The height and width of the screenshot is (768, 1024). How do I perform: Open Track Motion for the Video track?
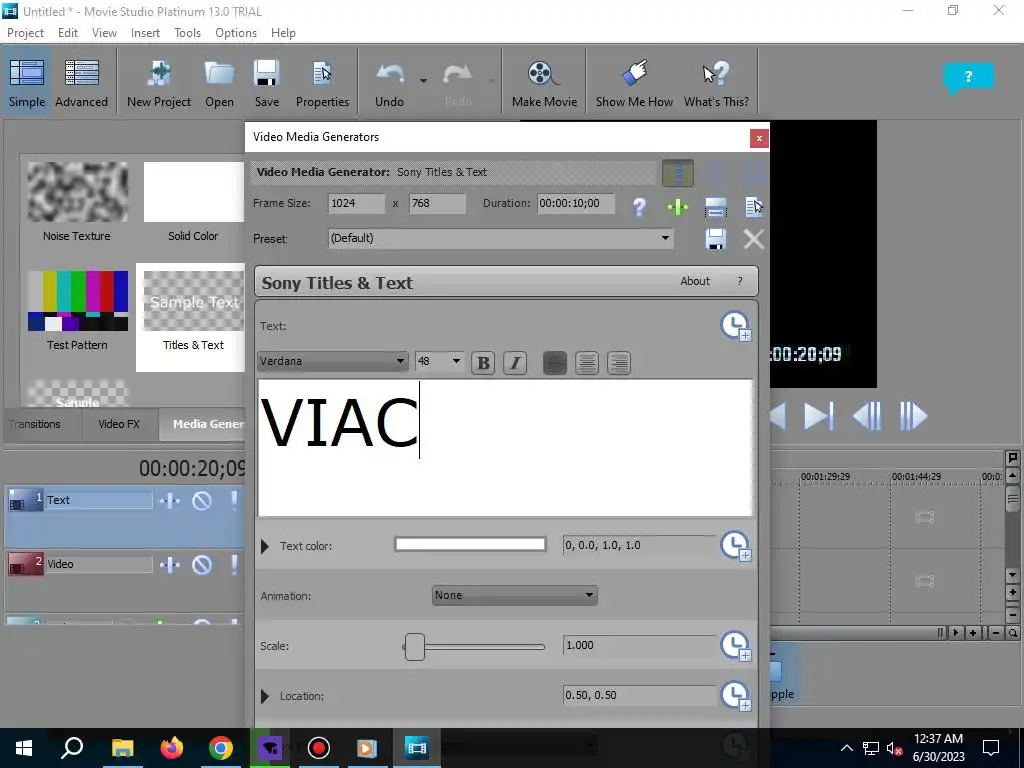170,565
